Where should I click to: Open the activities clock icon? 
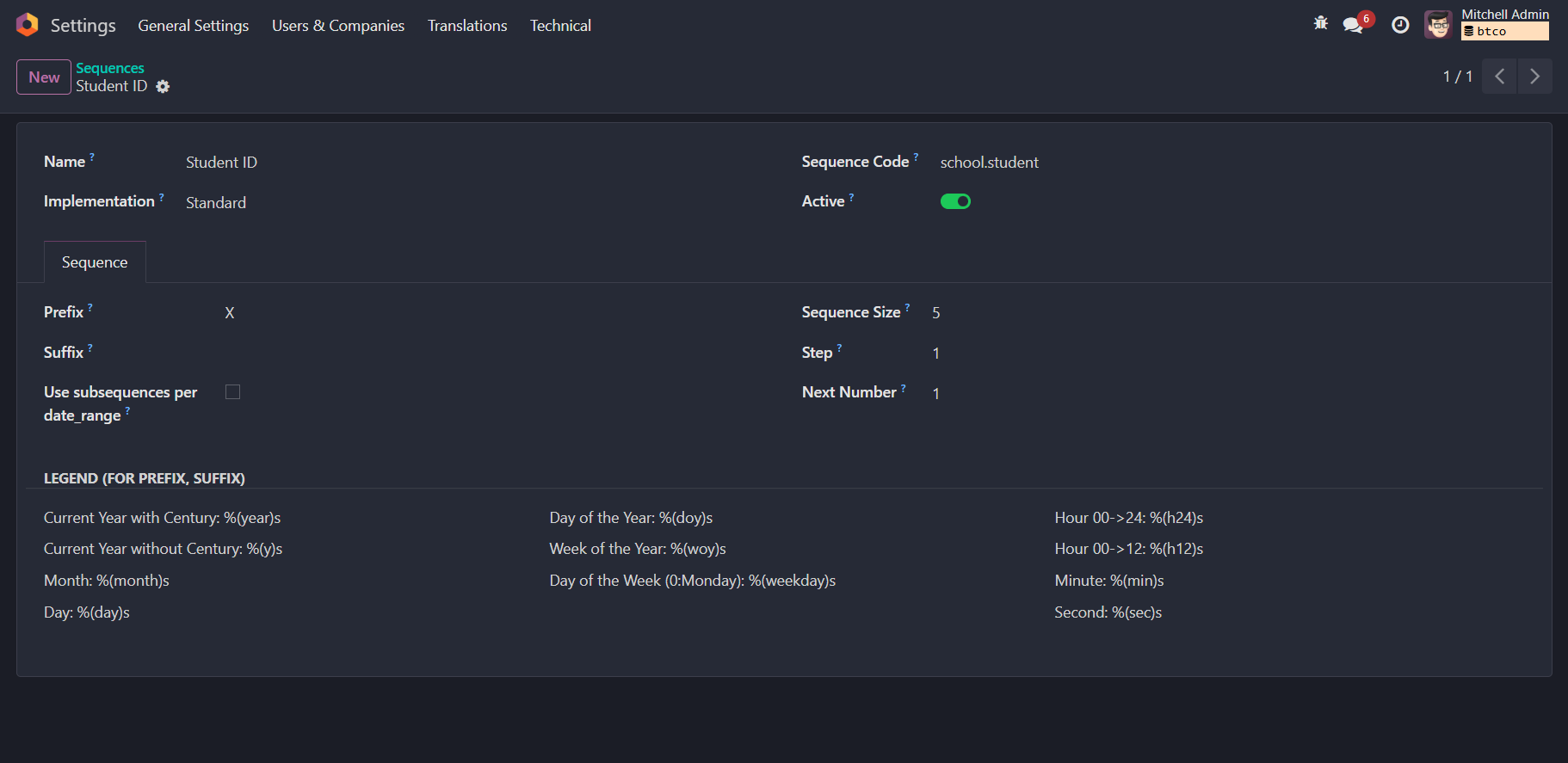tap(1400, 25)
